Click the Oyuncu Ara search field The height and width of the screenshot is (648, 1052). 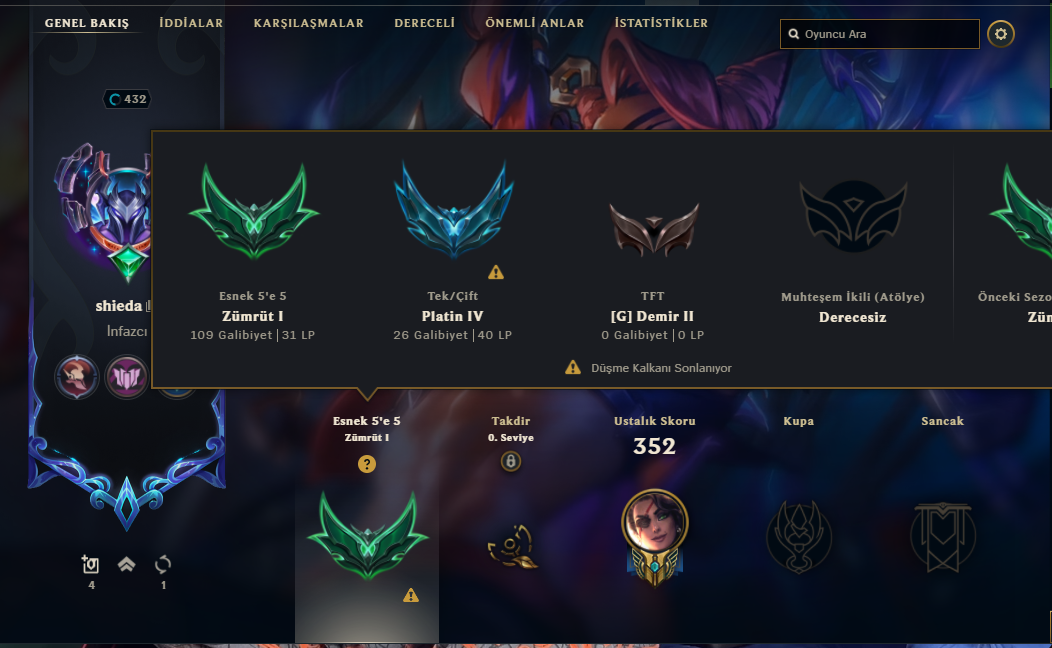[x=880, y=34]
